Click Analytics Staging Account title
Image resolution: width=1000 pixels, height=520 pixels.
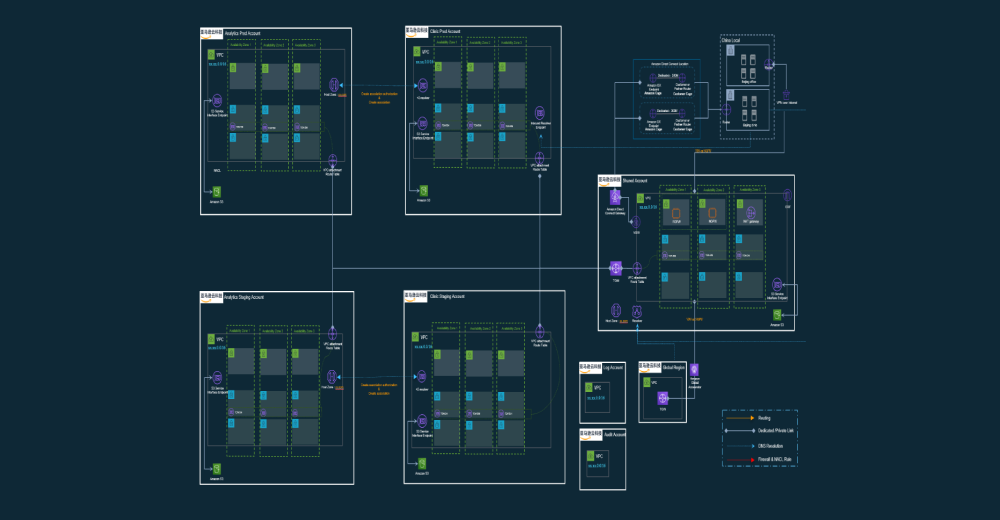(x=244, y=297)
